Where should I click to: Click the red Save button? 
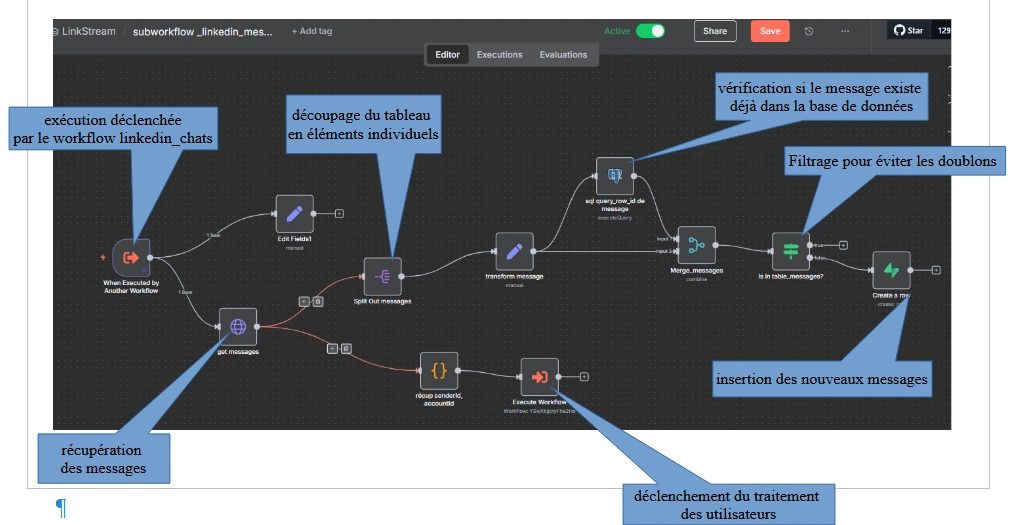(x=769, y=31)
